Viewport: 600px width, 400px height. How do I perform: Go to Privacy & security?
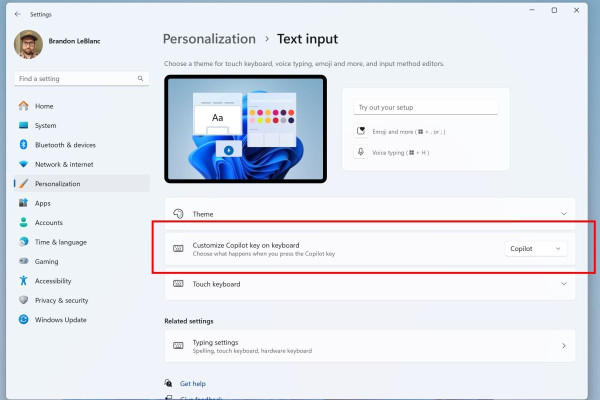click(x=82, y=300)
